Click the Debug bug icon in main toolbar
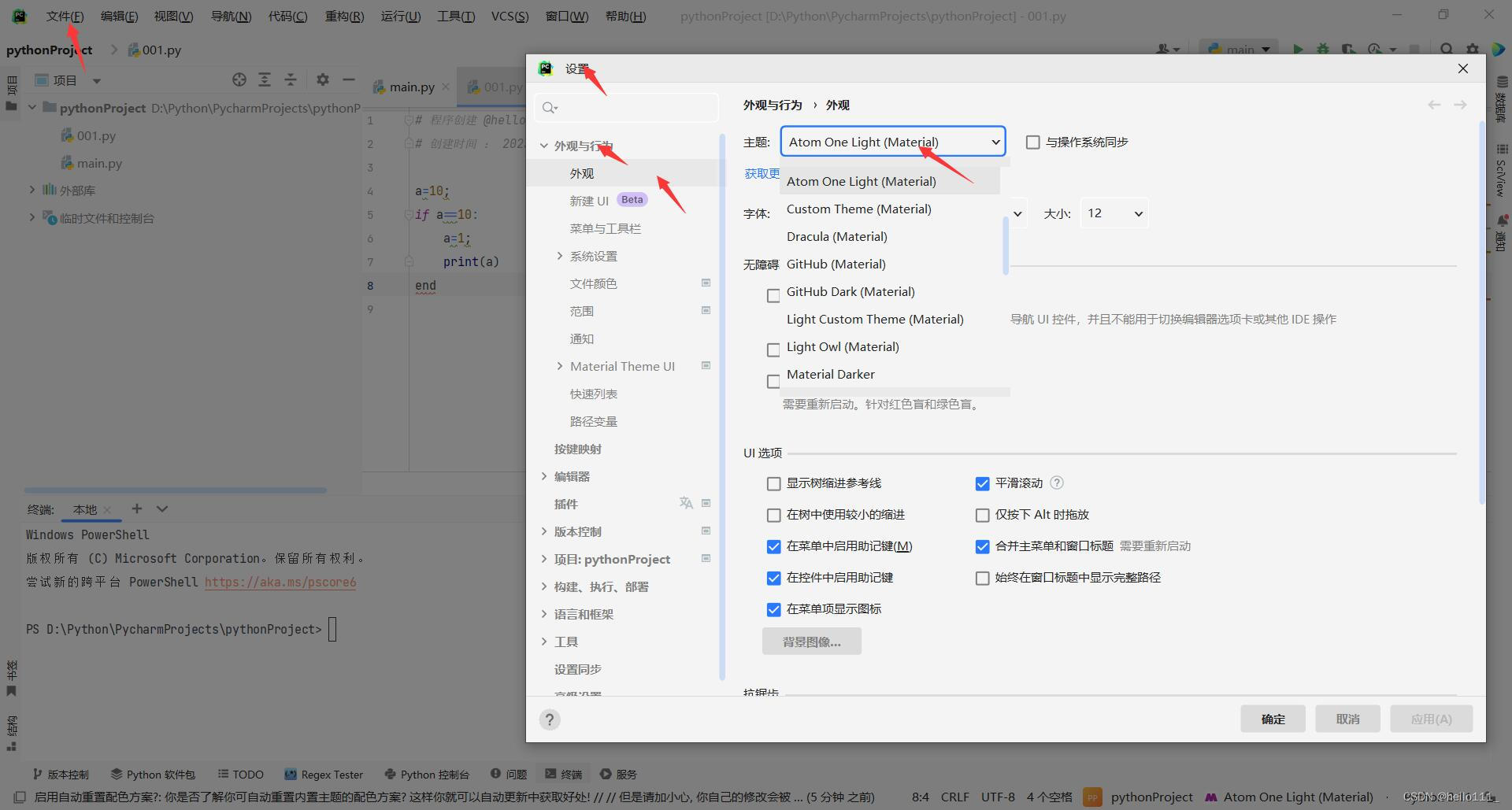 1323,49
